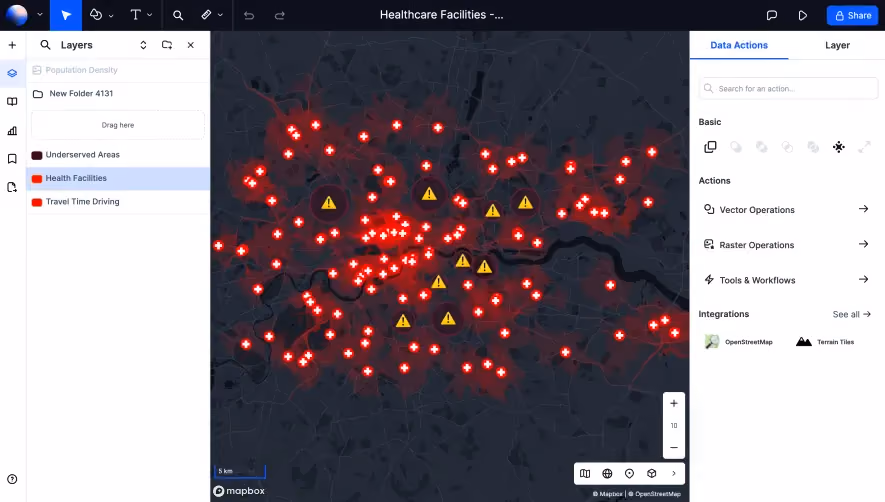Screen dimensions: 885x502
Task: Undo the last action
Action: point(249,15)
